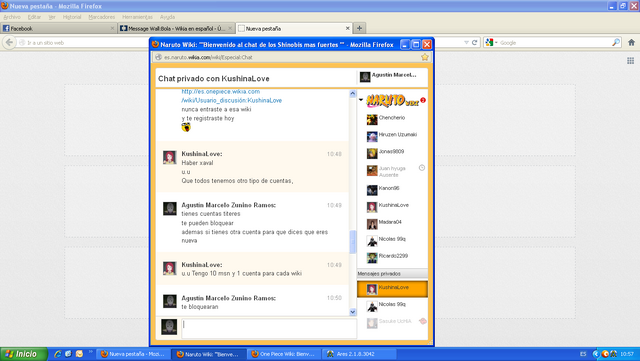This screenshot has width=640, height=361.
Task: Open the Google search engine dropdown
Action: click(x=491, y=42)
